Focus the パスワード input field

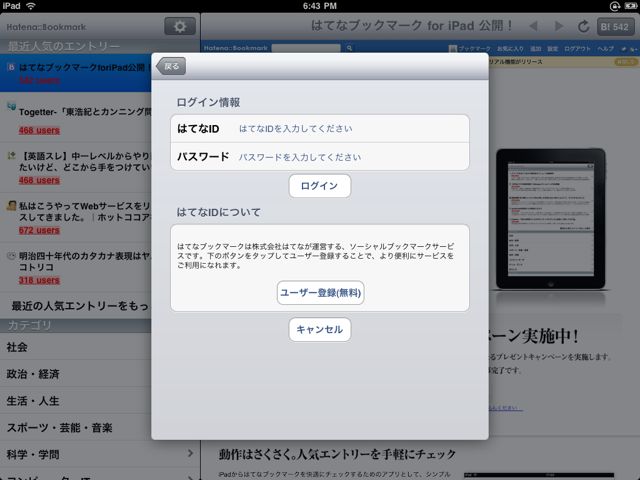[x=320, y=156]
